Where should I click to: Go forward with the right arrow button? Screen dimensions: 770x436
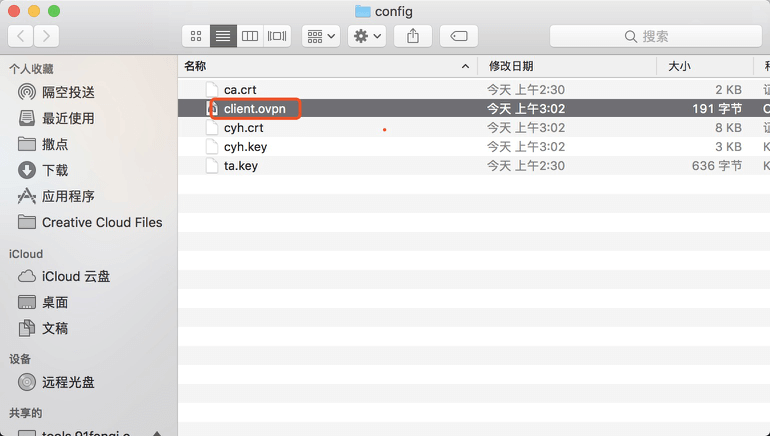(x=46, y=36)
